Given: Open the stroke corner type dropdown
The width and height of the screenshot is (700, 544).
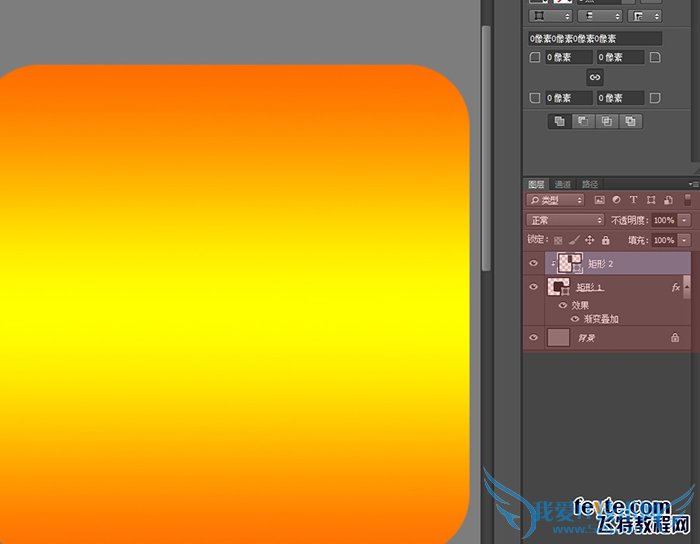Looking at the screenshot, I should (645, 16).
